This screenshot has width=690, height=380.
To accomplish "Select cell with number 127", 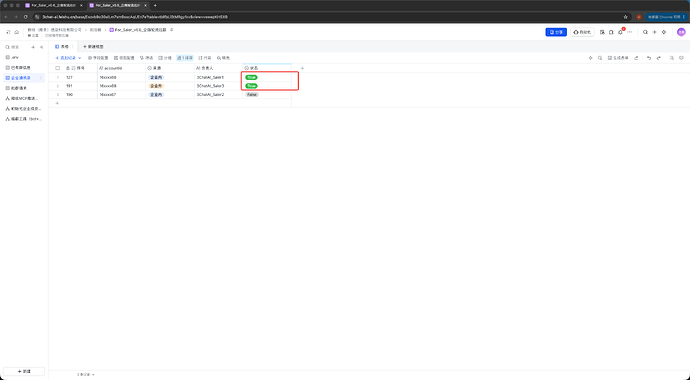I will pyautogui.click(x=81, y=77).
